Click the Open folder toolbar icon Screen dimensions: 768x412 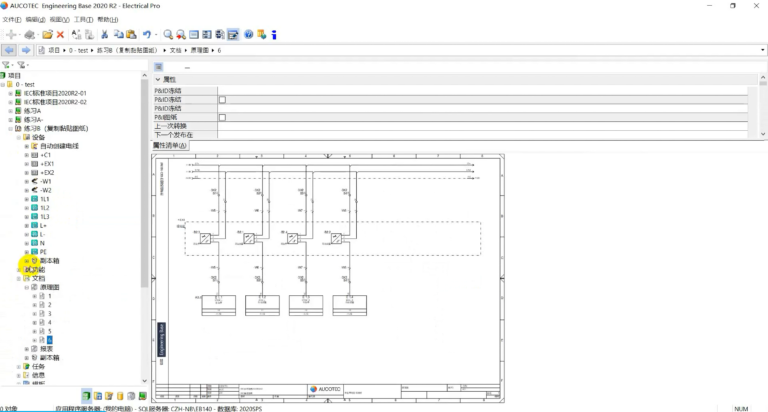[48, 35]
